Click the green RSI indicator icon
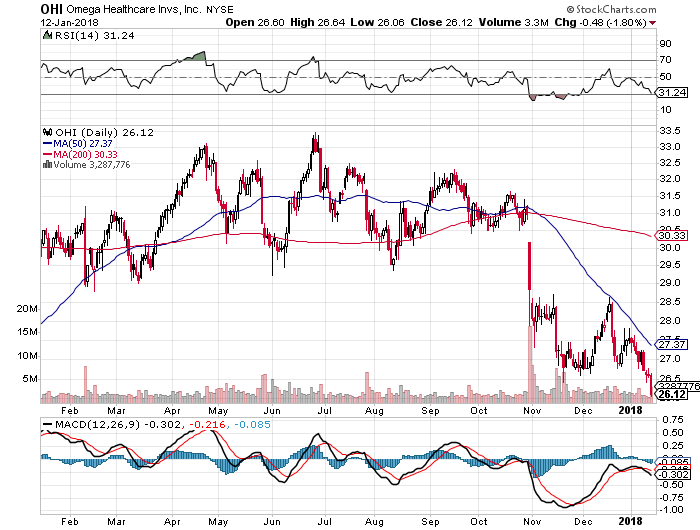 47,35
